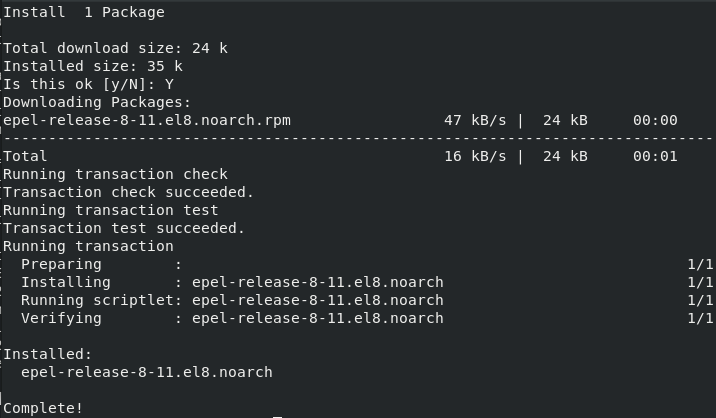Click the '16 kB/s' total speed value
The image size is (716, 418).
(x=475, y=156)
